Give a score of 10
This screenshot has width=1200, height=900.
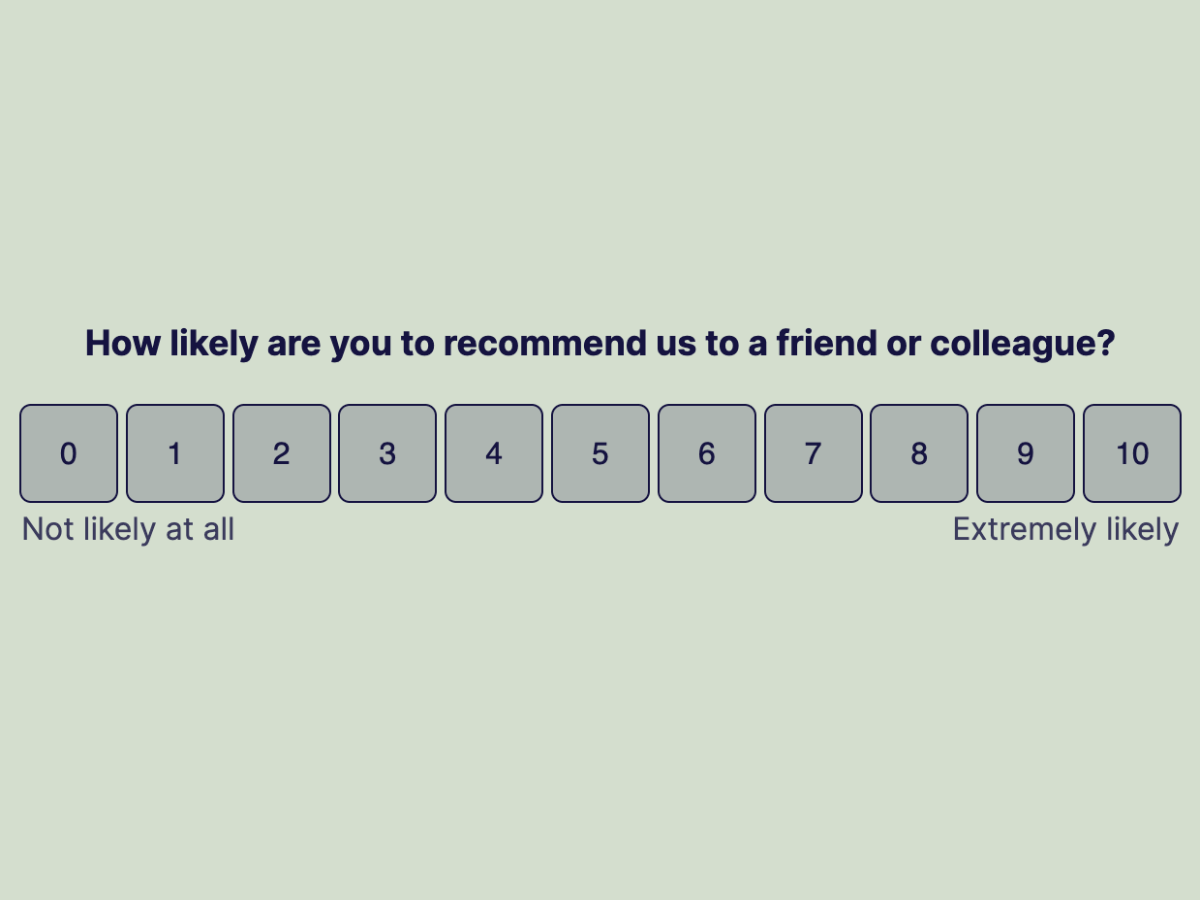coord(1132,453)
